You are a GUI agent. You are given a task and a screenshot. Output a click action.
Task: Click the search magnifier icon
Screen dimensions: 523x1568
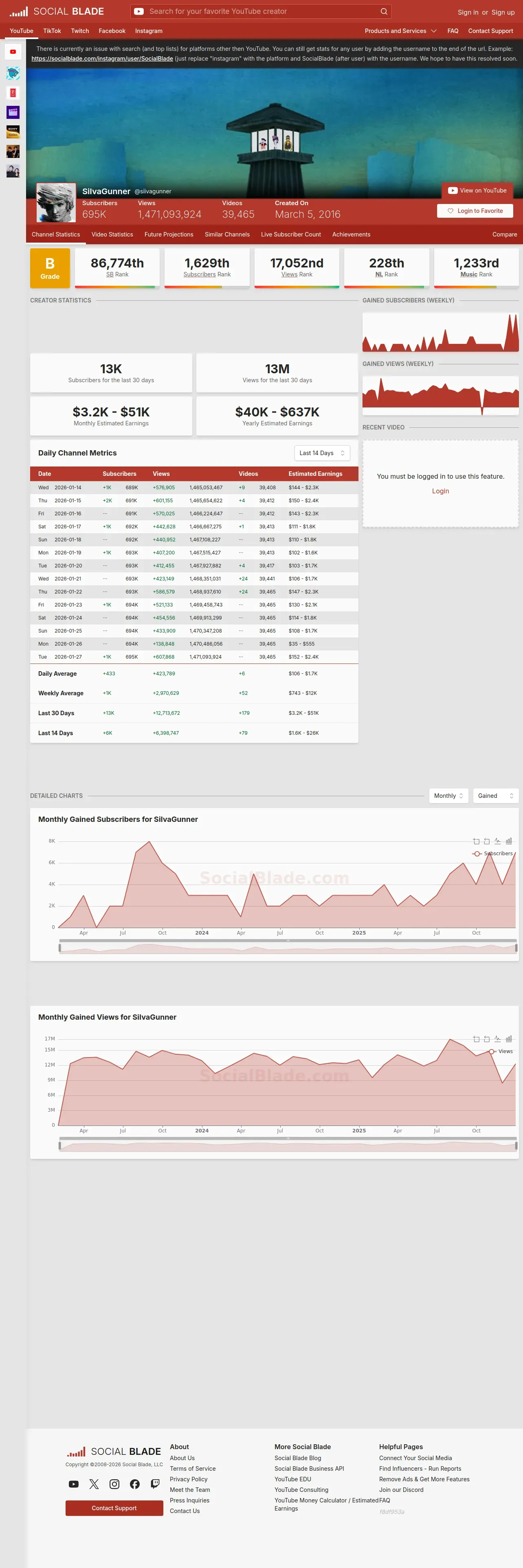pyautogui.click(x=384, y=11)
